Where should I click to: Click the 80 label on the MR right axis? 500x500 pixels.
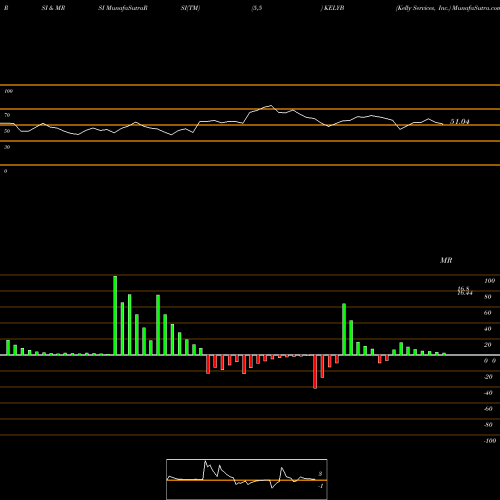click(488, 297)
